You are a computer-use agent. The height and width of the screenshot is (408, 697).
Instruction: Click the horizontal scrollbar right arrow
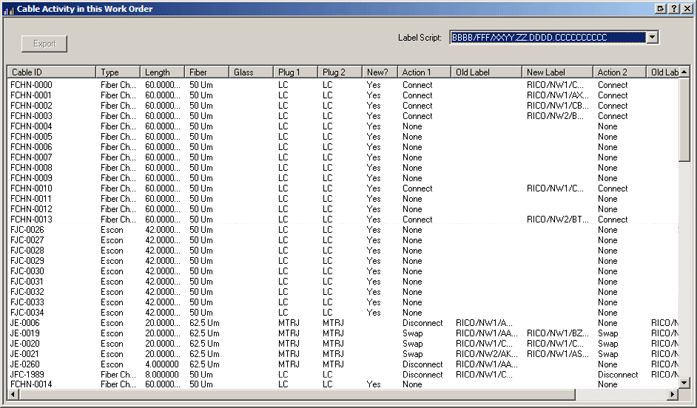coord(673,394)
